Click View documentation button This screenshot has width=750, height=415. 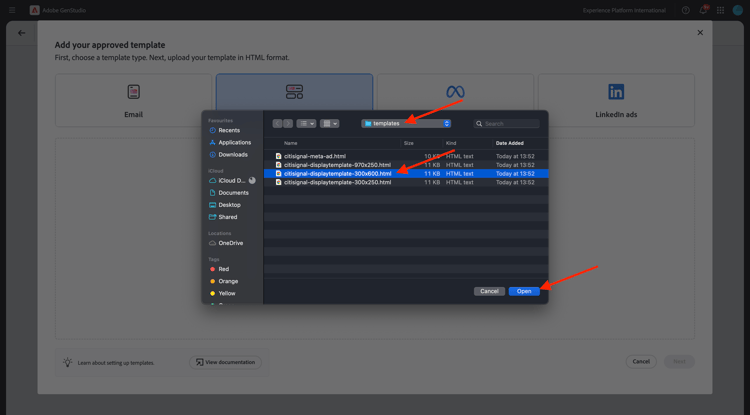tap(225, 362)
